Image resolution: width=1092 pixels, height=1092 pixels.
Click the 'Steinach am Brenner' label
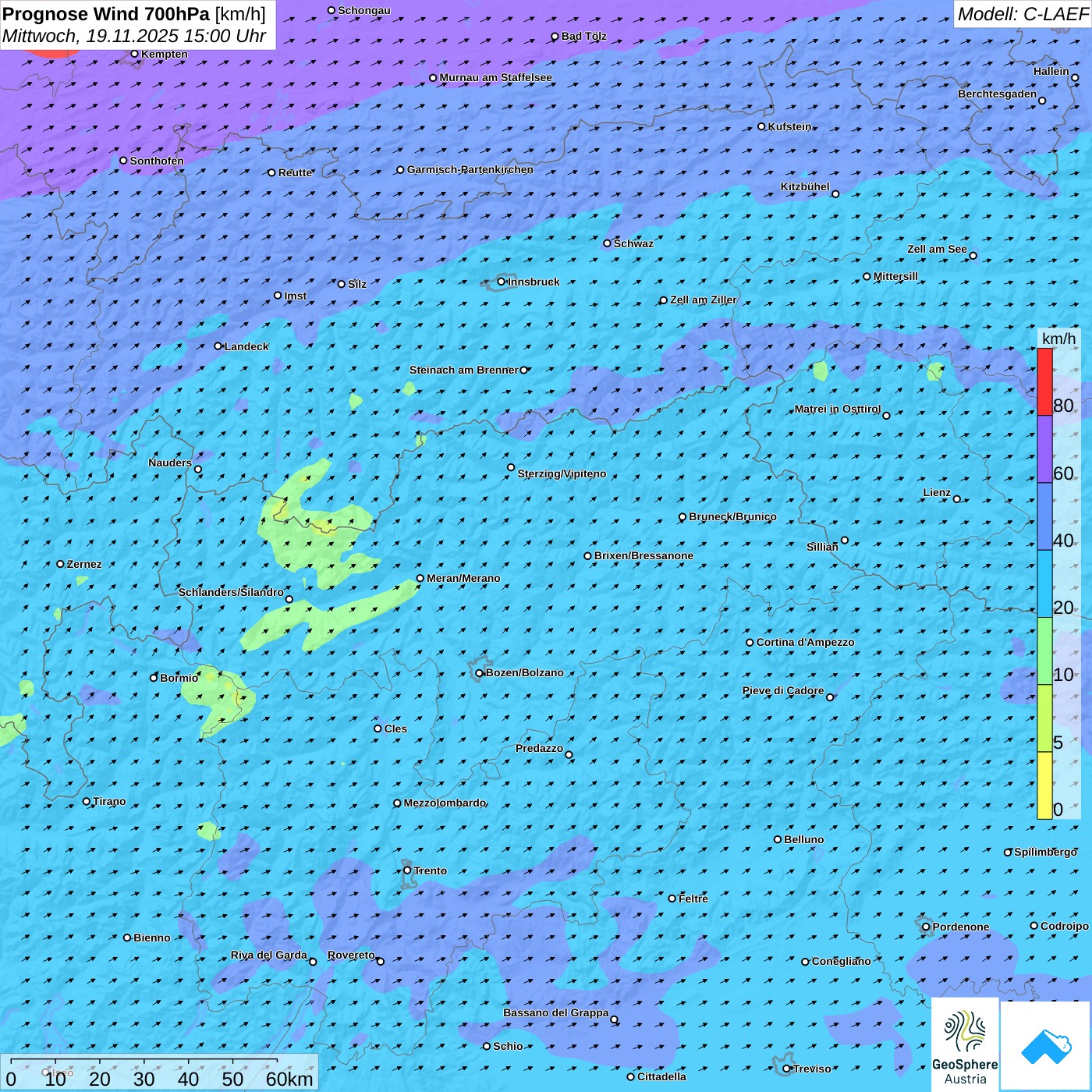click(x=464, y=370)
